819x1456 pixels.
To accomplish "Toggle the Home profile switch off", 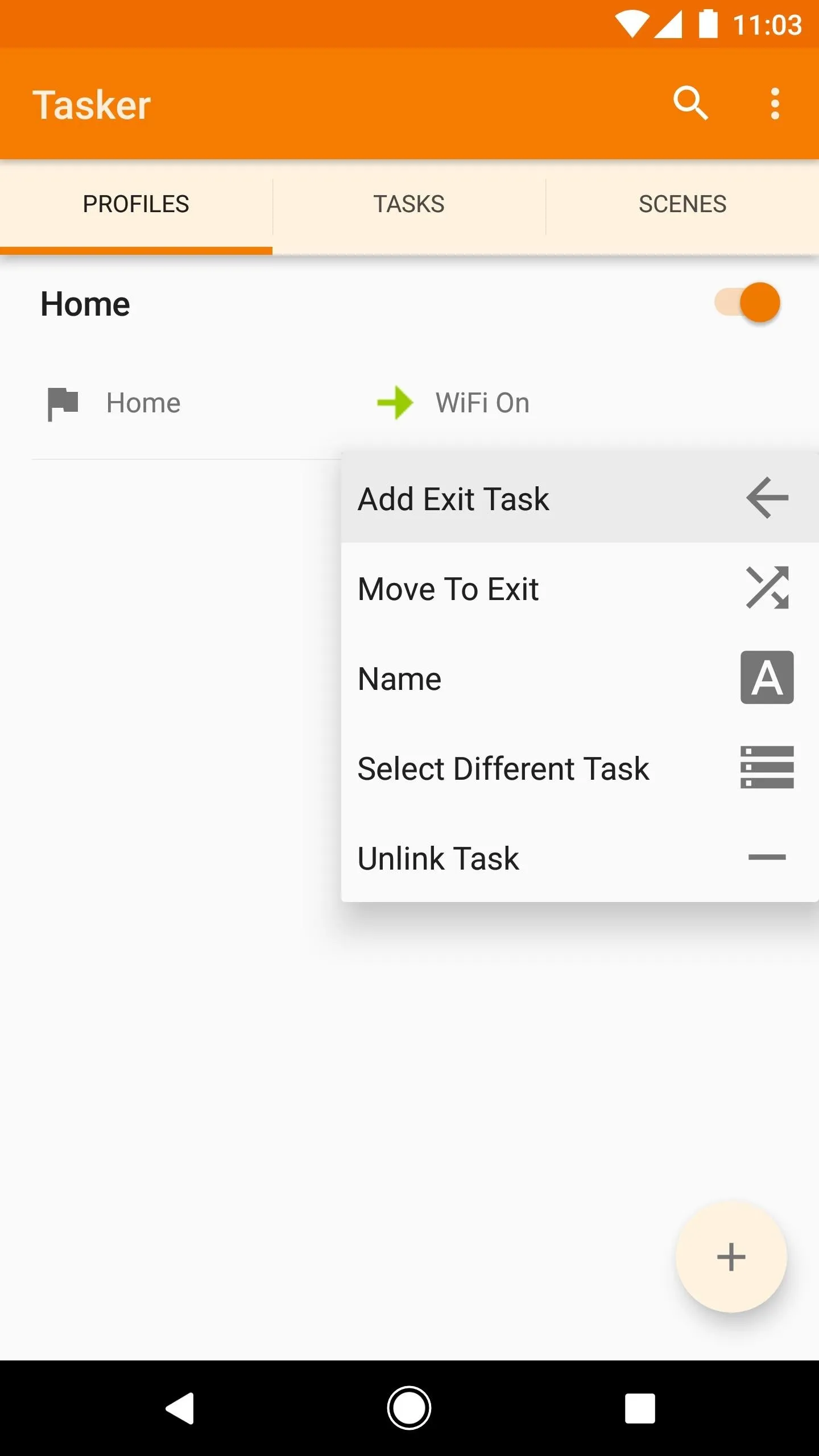I will click(x=748, y=302).
